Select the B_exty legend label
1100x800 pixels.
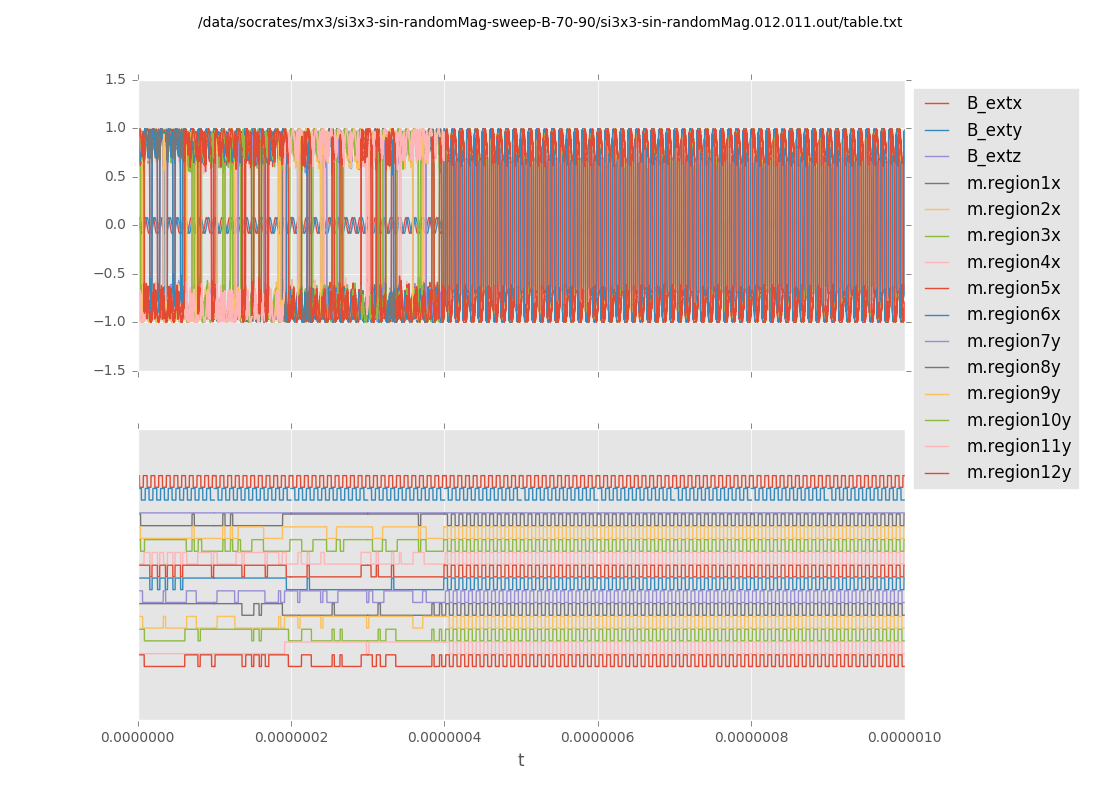tap(993, 130)
